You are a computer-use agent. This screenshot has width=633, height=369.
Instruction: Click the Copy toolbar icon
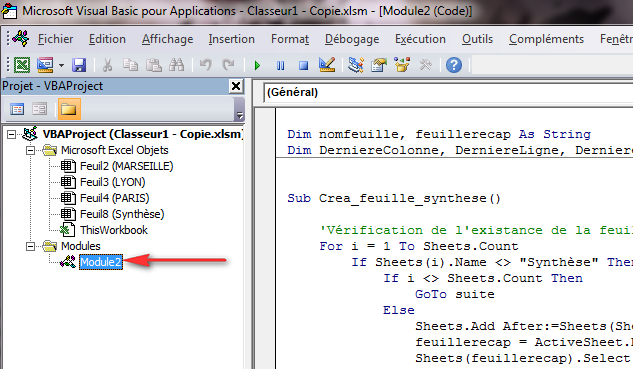point(130,65)
